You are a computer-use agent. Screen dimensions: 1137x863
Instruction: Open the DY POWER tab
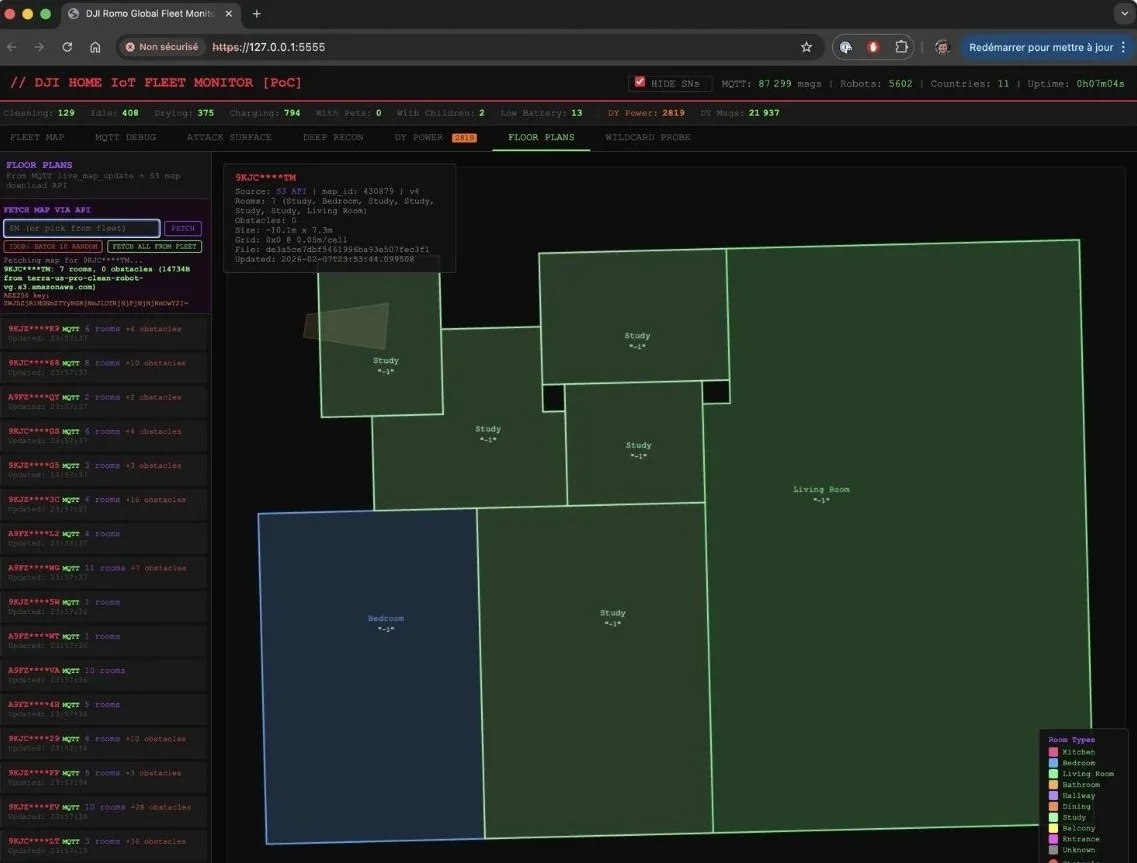coord(435,137)
